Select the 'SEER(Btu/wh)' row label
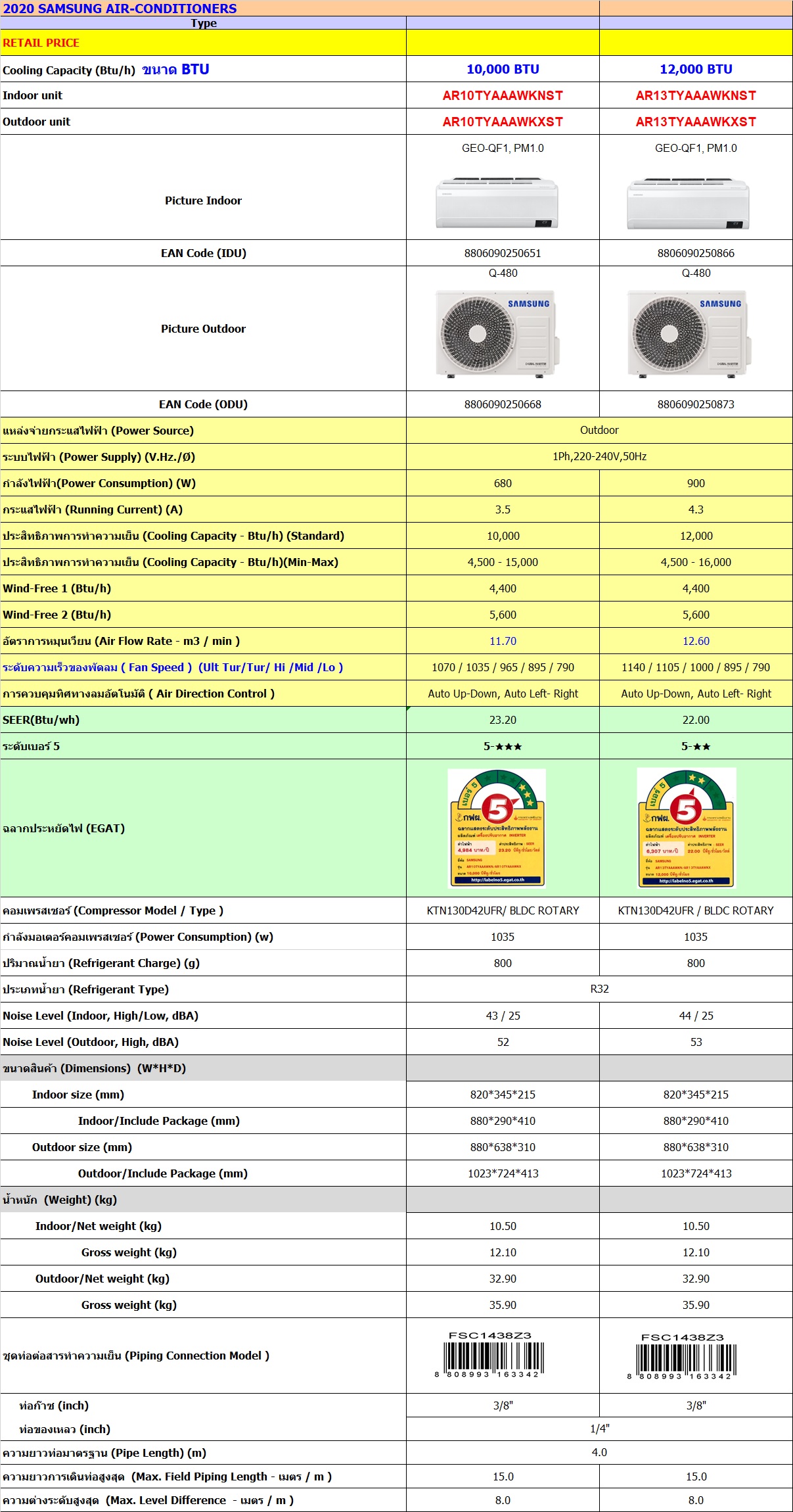The image size is (793, 1512). click(x=41, y=720)
